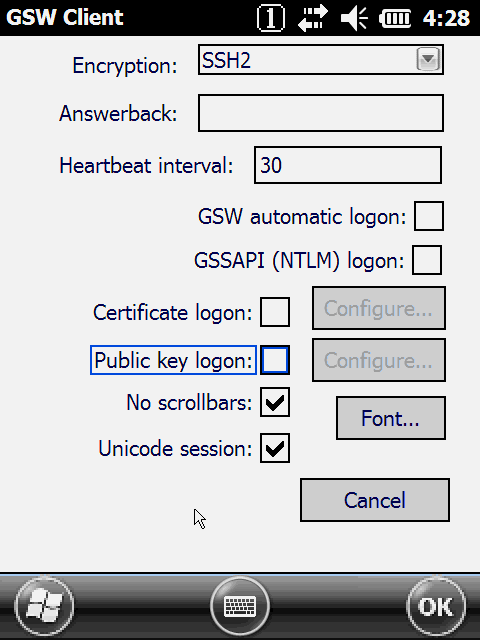Open the volume speaker status icon

coord(354,18)
